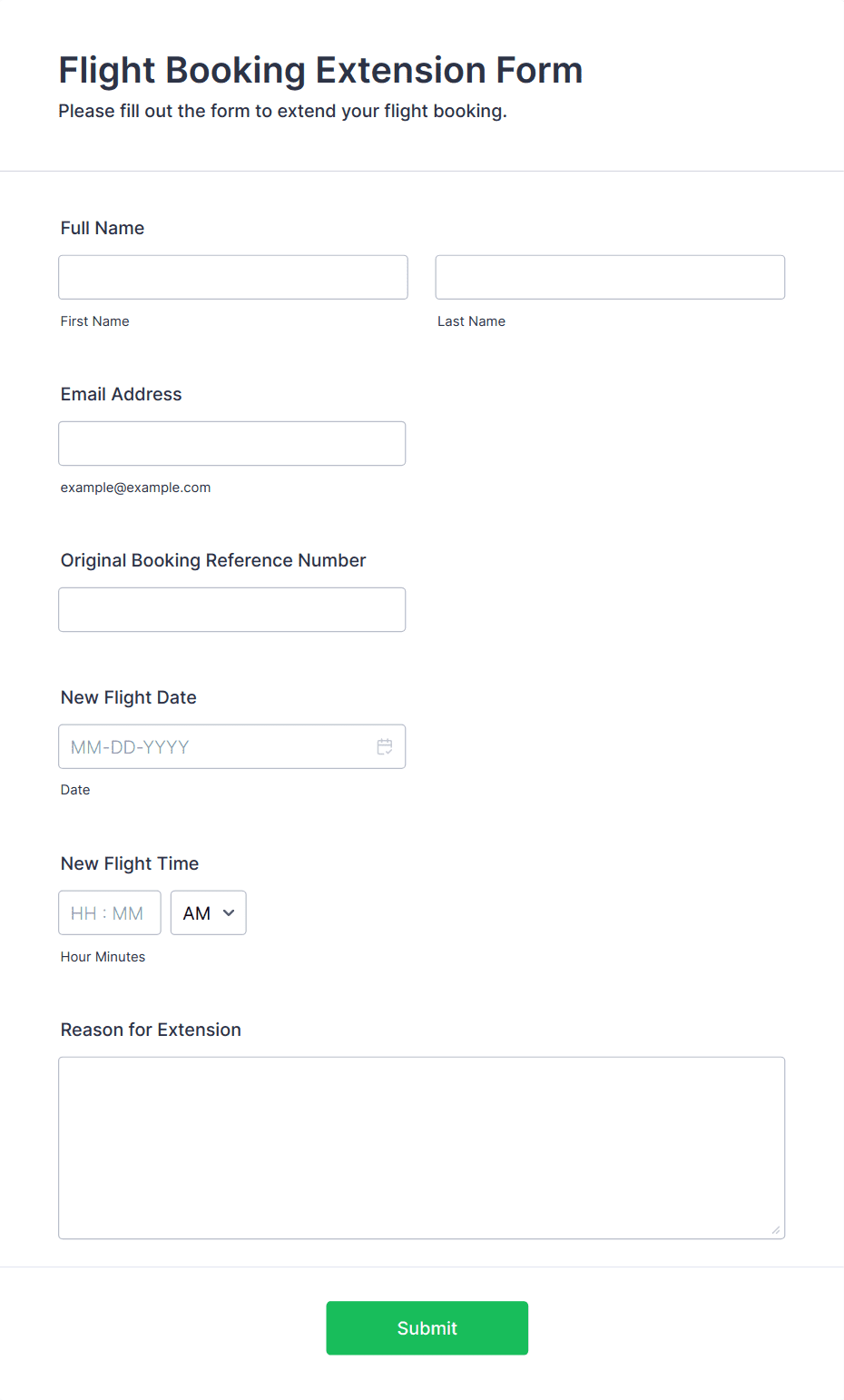844x1400 pixels.
Task: Click the MM-DD-YYYY date field
Action: pyautogui.click(x=232, y=746)
